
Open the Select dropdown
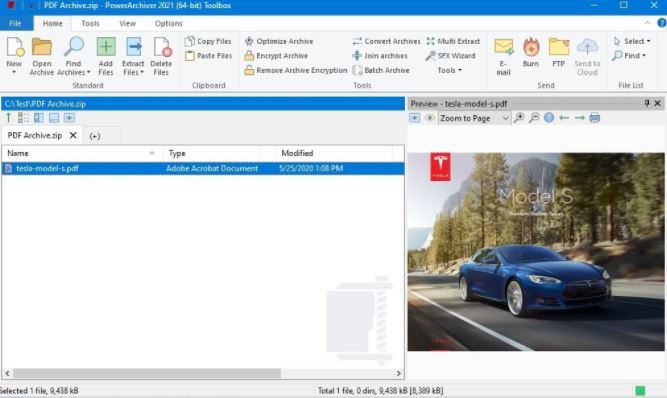[632, 41]
